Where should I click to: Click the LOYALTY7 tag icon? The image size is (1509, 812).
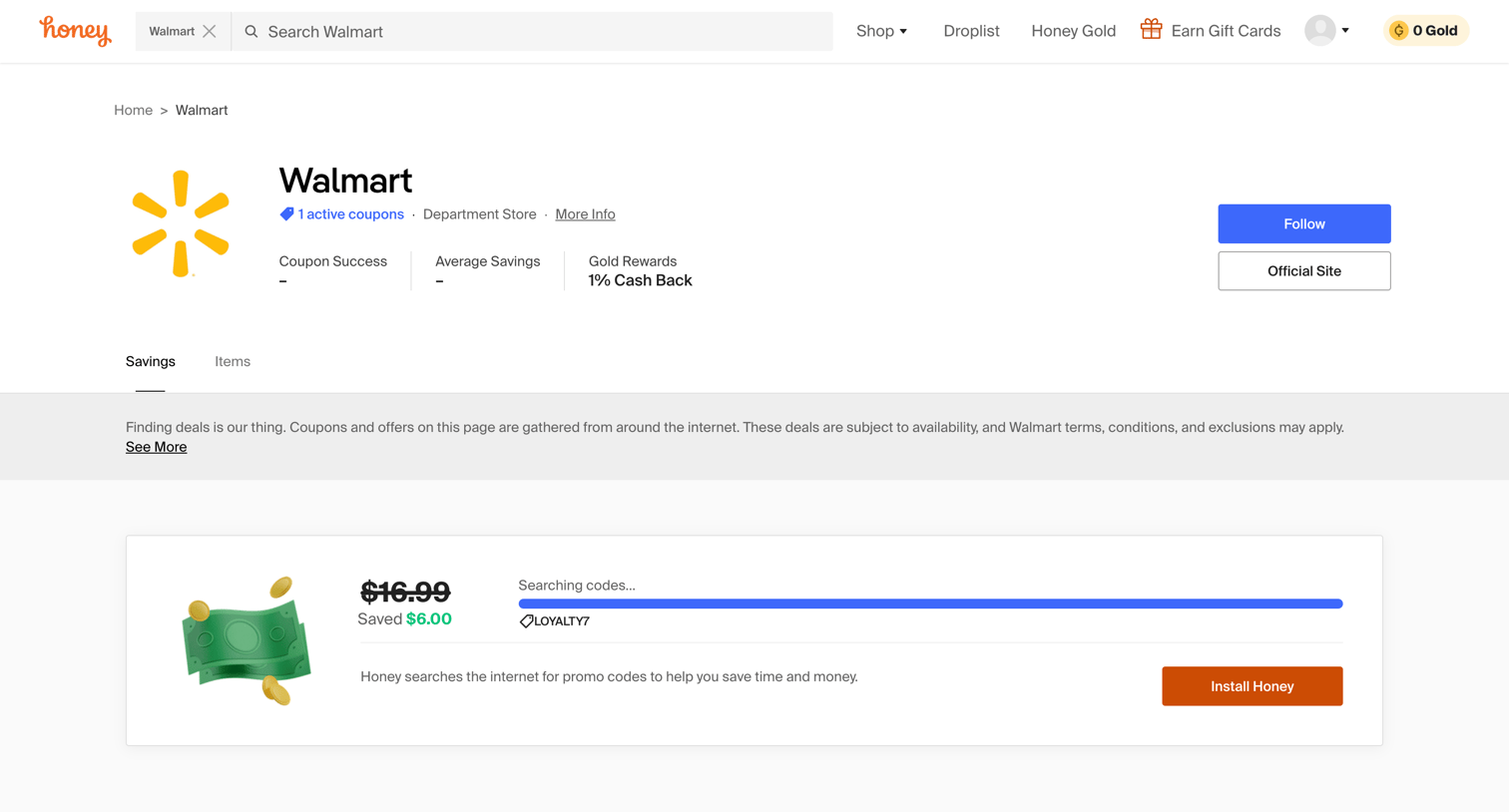(x=526, y=621)
